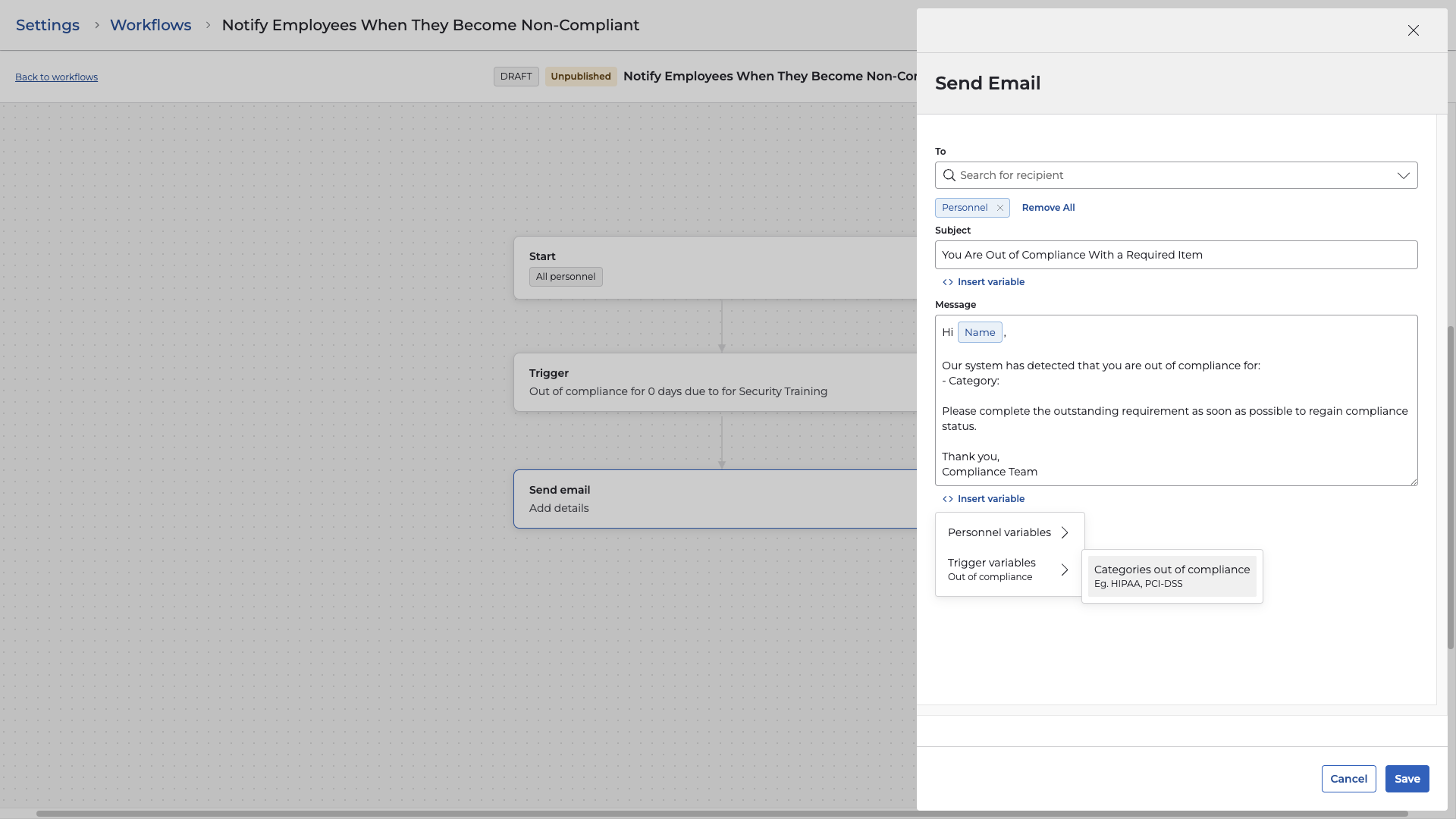Cancel the email edits

1348,779
